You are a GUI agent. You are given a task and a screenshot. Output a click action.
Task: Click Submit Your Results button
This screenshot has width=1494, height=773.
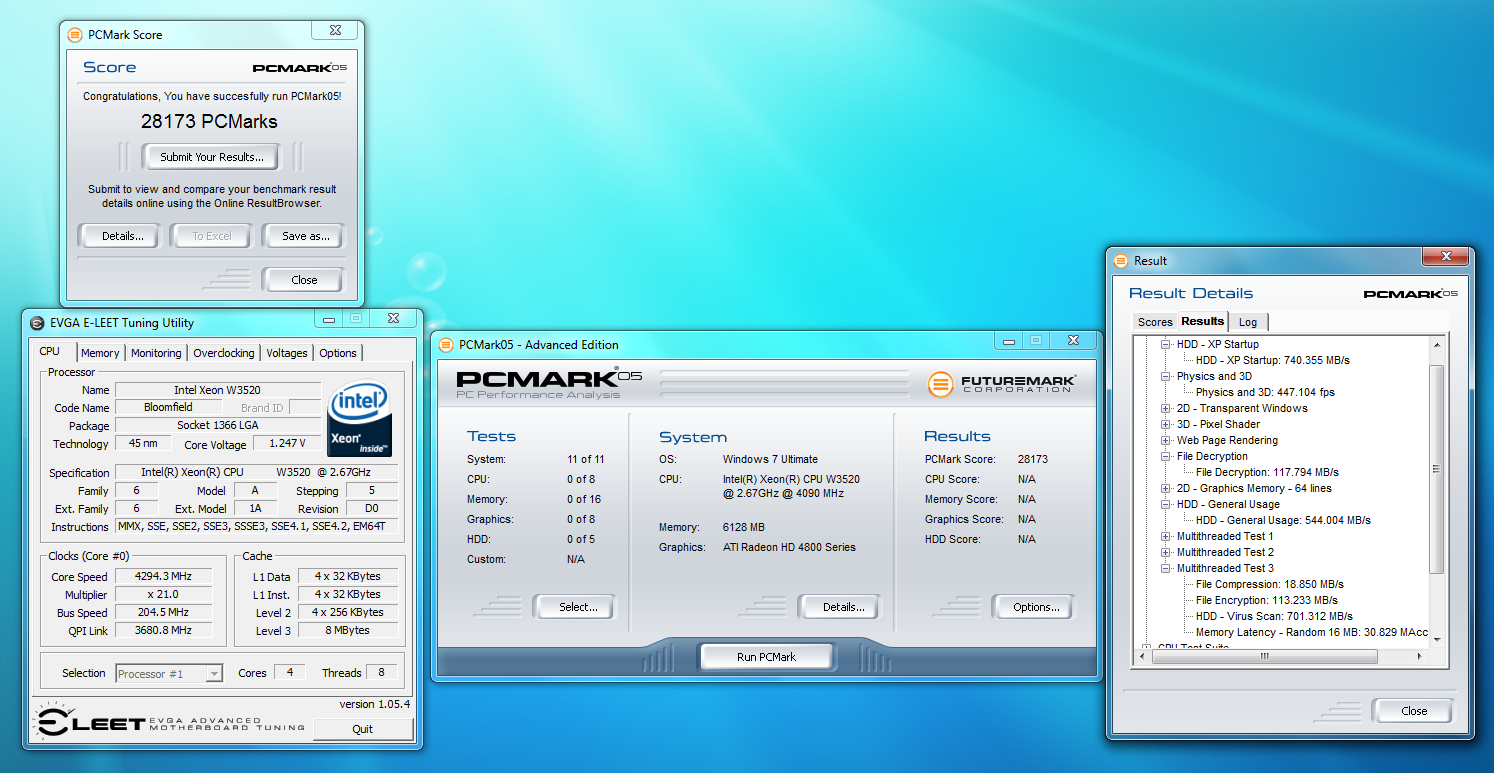click(x=212, y=157)
